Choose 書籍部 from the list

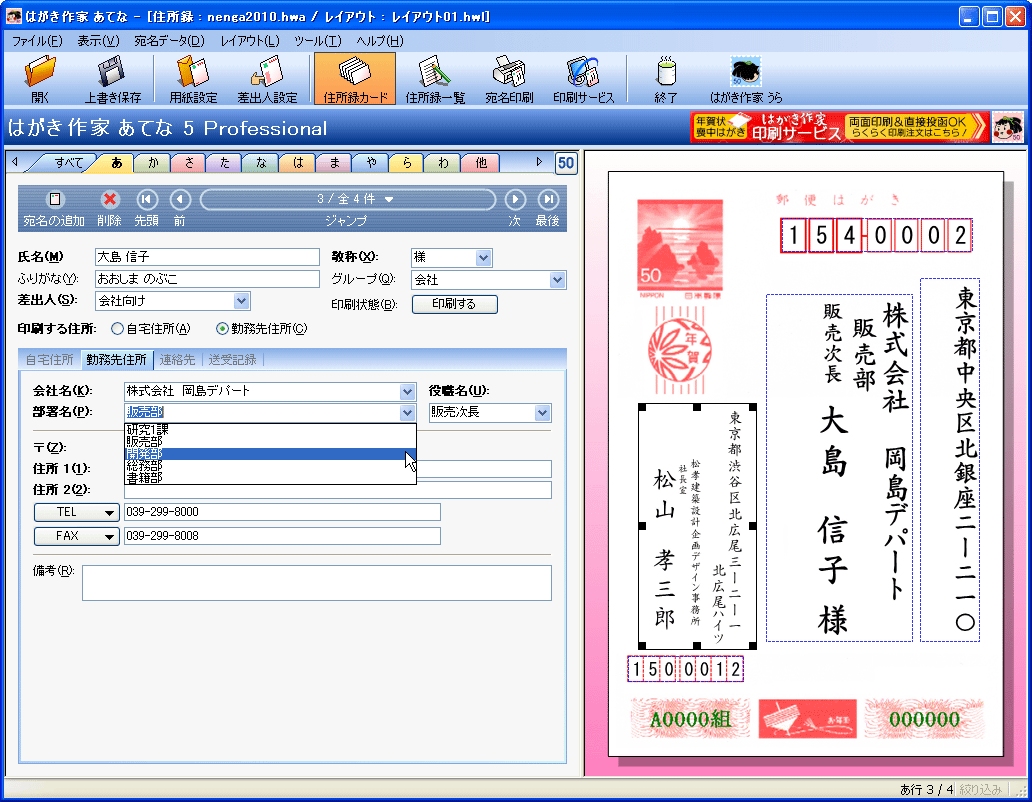click(270, 478)
